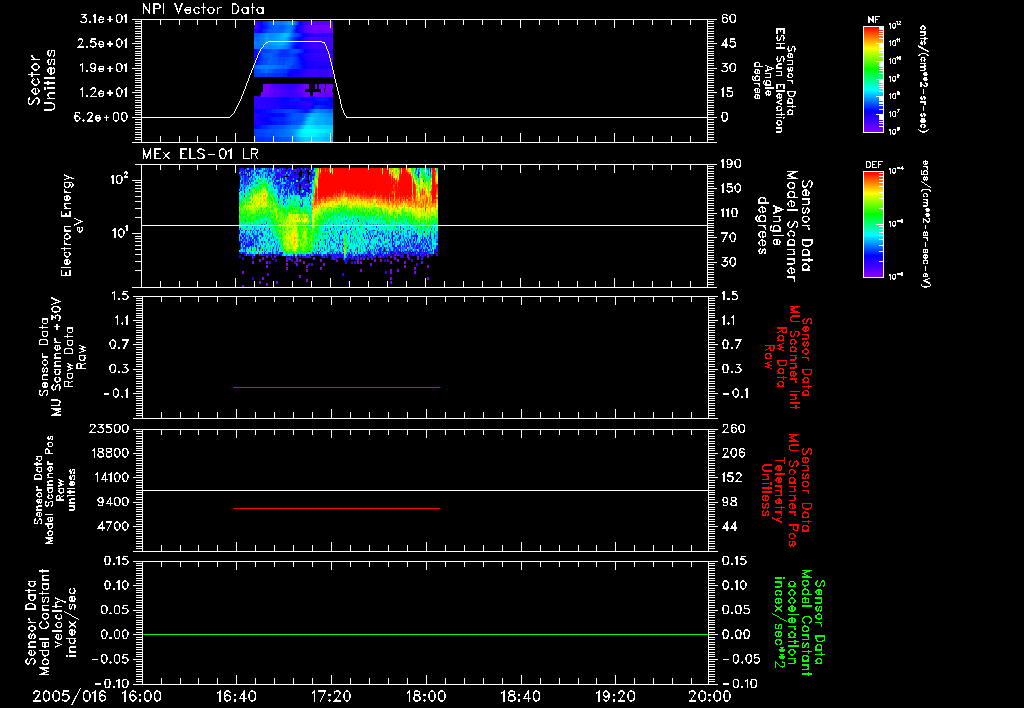
Task: Click the "1.9e+01" sector tick label
Action: pos(104,68)
